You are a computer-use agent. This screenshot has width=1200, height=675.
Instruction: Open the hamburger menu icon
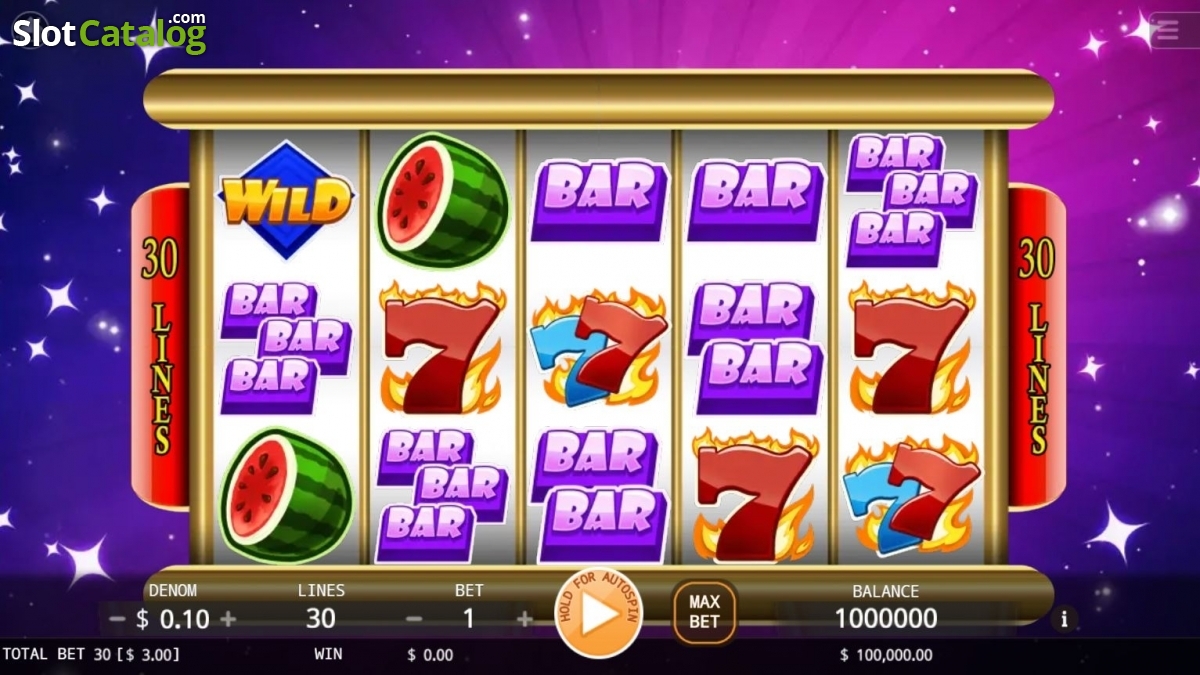pyautogui.click(x=1172, y=30)
